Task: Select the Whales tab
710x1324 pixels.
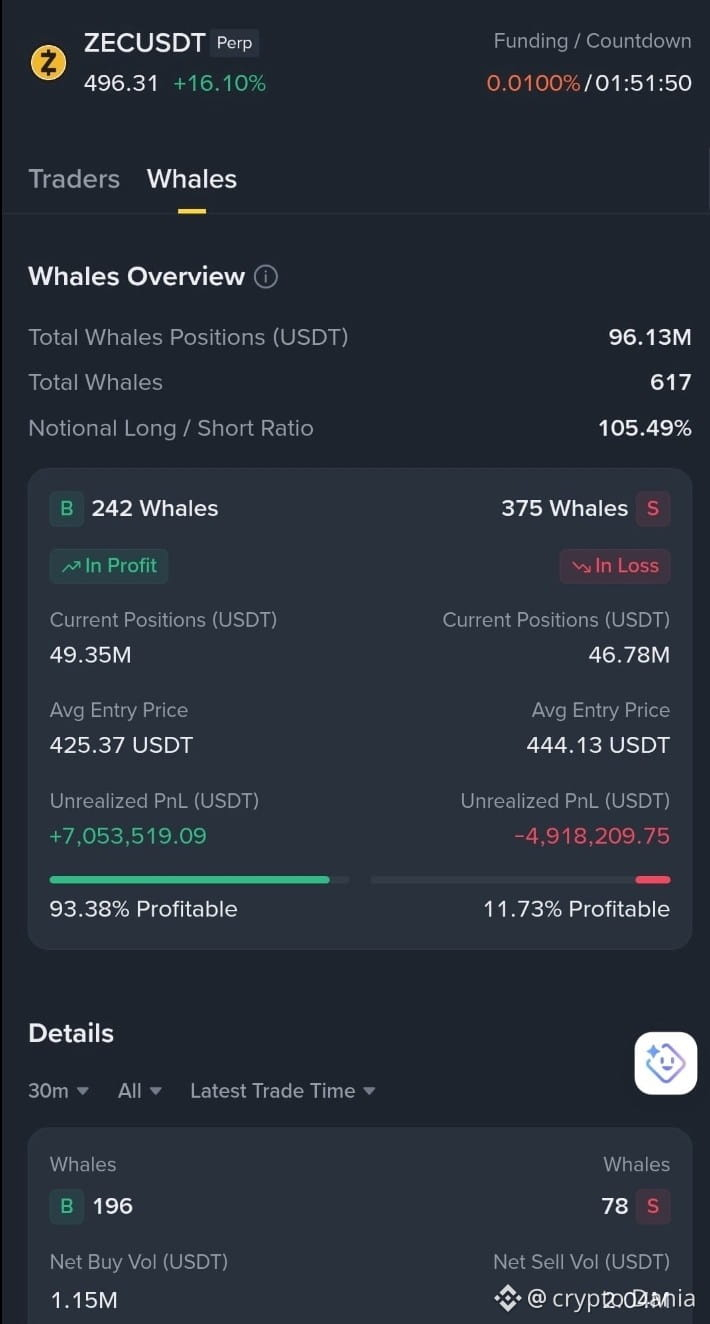Action: 192,179
